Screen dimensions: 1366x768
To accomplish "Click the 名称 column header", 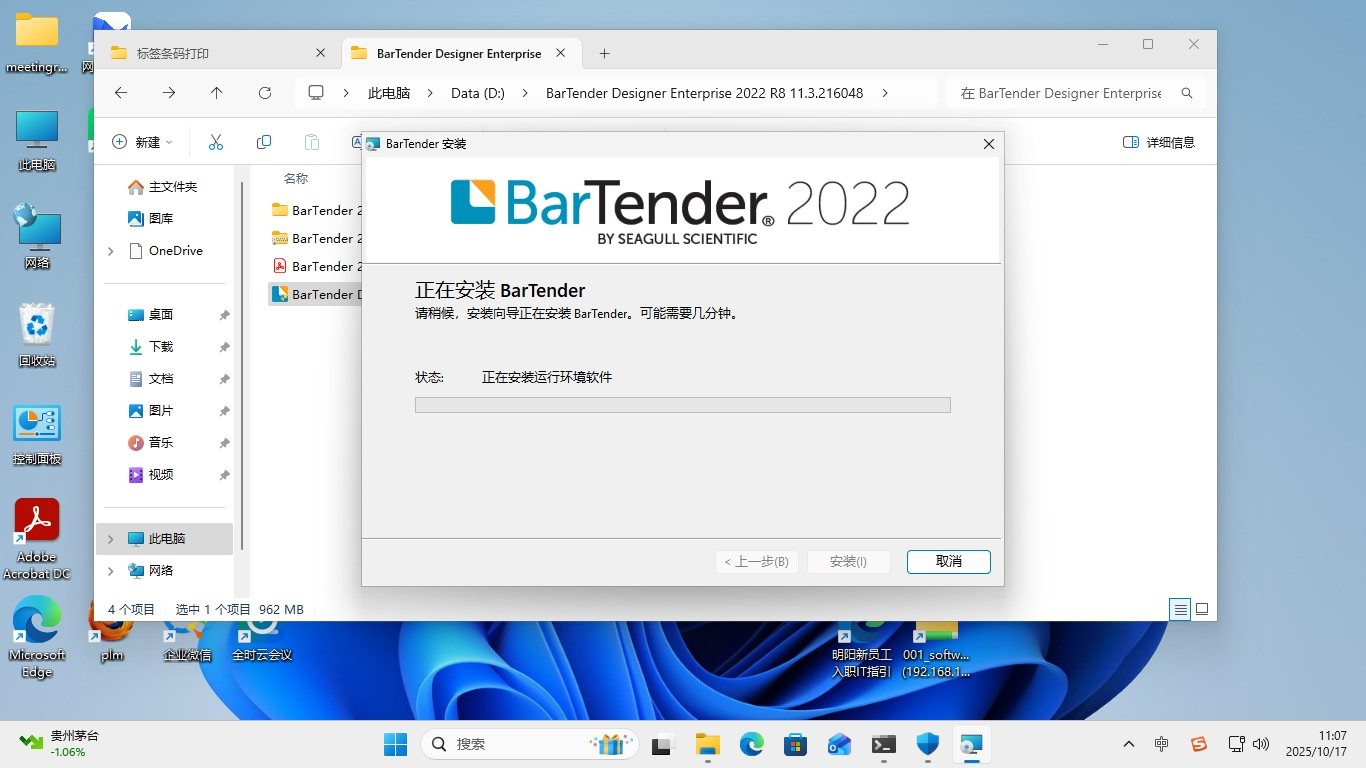I will tap(296, 178).
